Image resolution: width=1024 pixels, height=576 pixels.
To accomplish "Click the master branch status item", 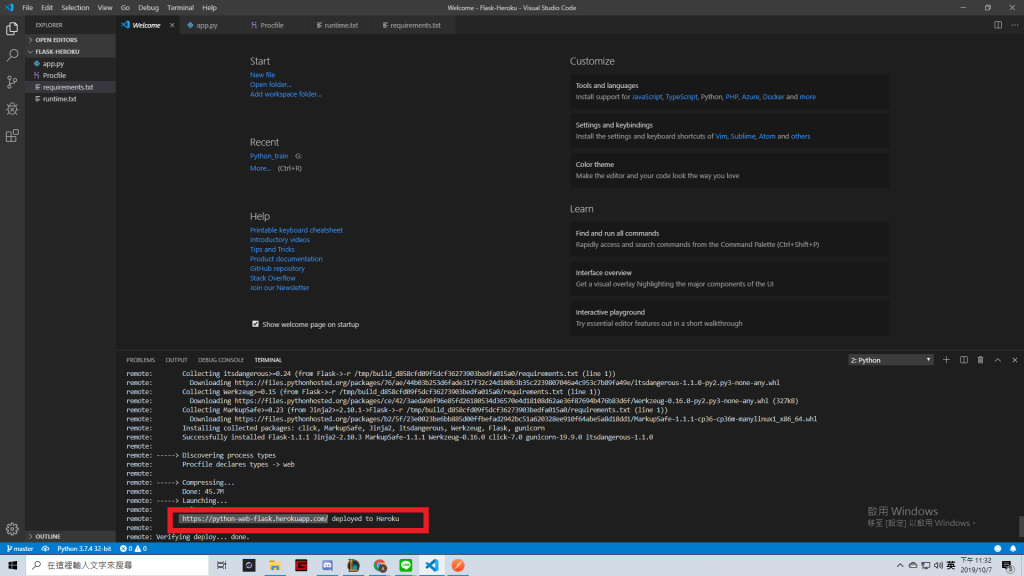I will point(20,549).
